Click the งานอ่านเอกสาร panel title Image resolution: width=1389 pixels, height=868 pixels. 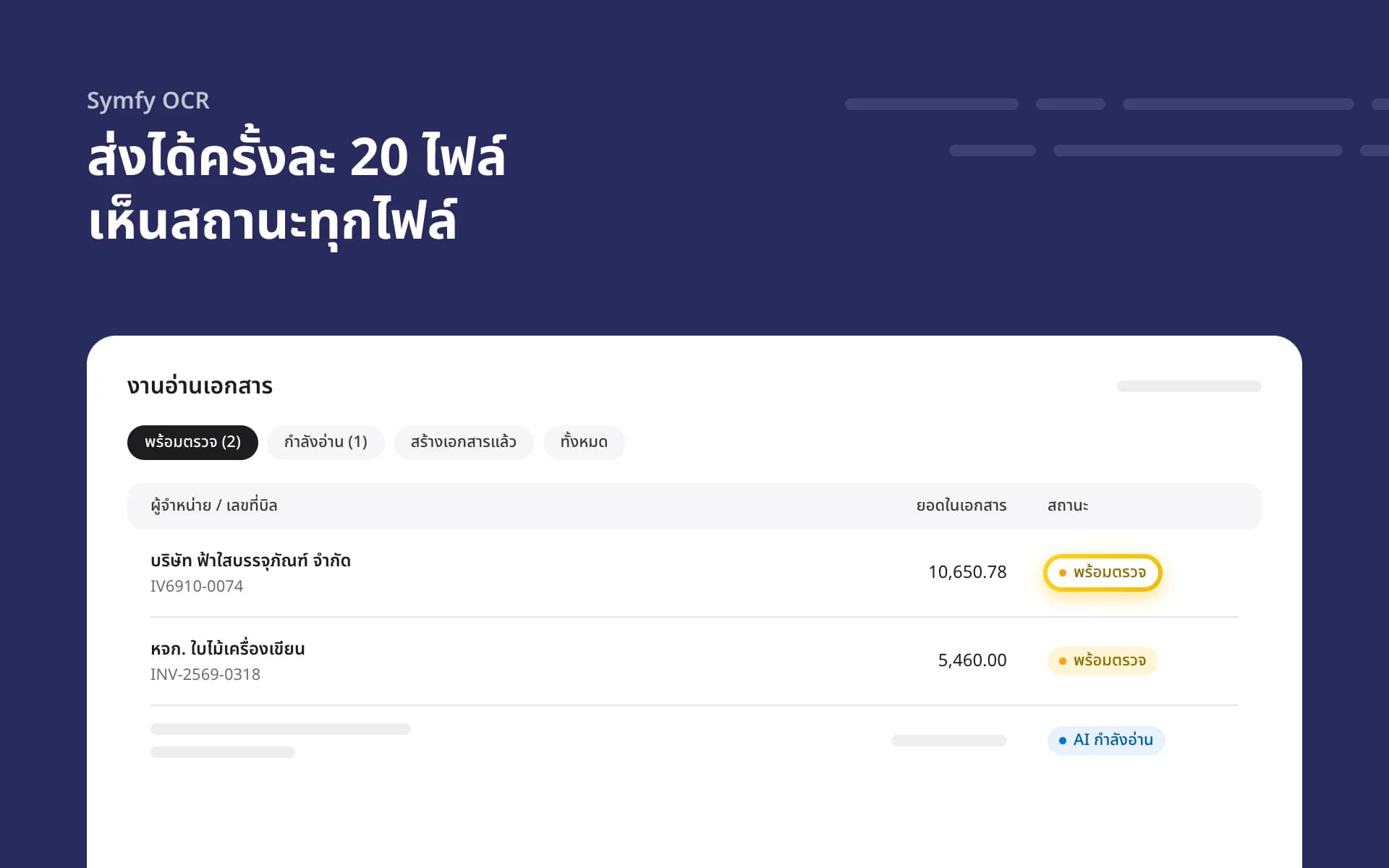(x=200, y=386)
